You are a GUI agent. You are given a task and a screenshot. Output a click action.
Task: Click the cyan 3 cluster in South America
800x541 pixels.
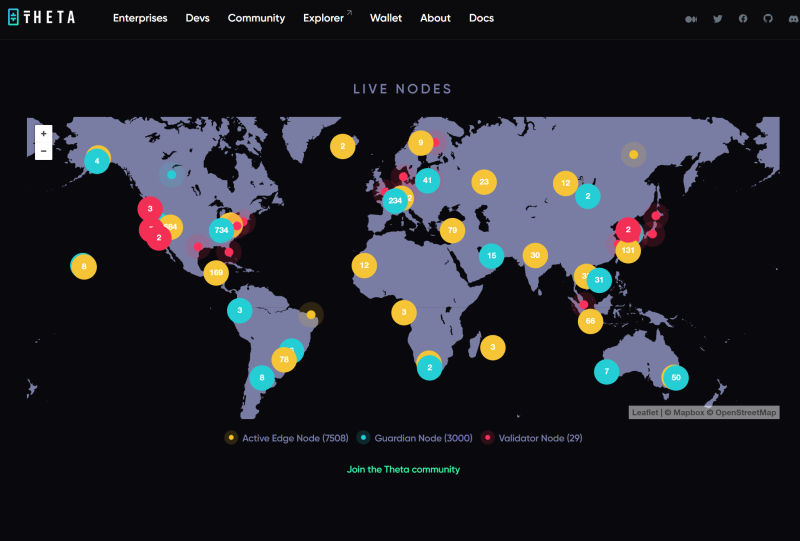coord(240,310)
